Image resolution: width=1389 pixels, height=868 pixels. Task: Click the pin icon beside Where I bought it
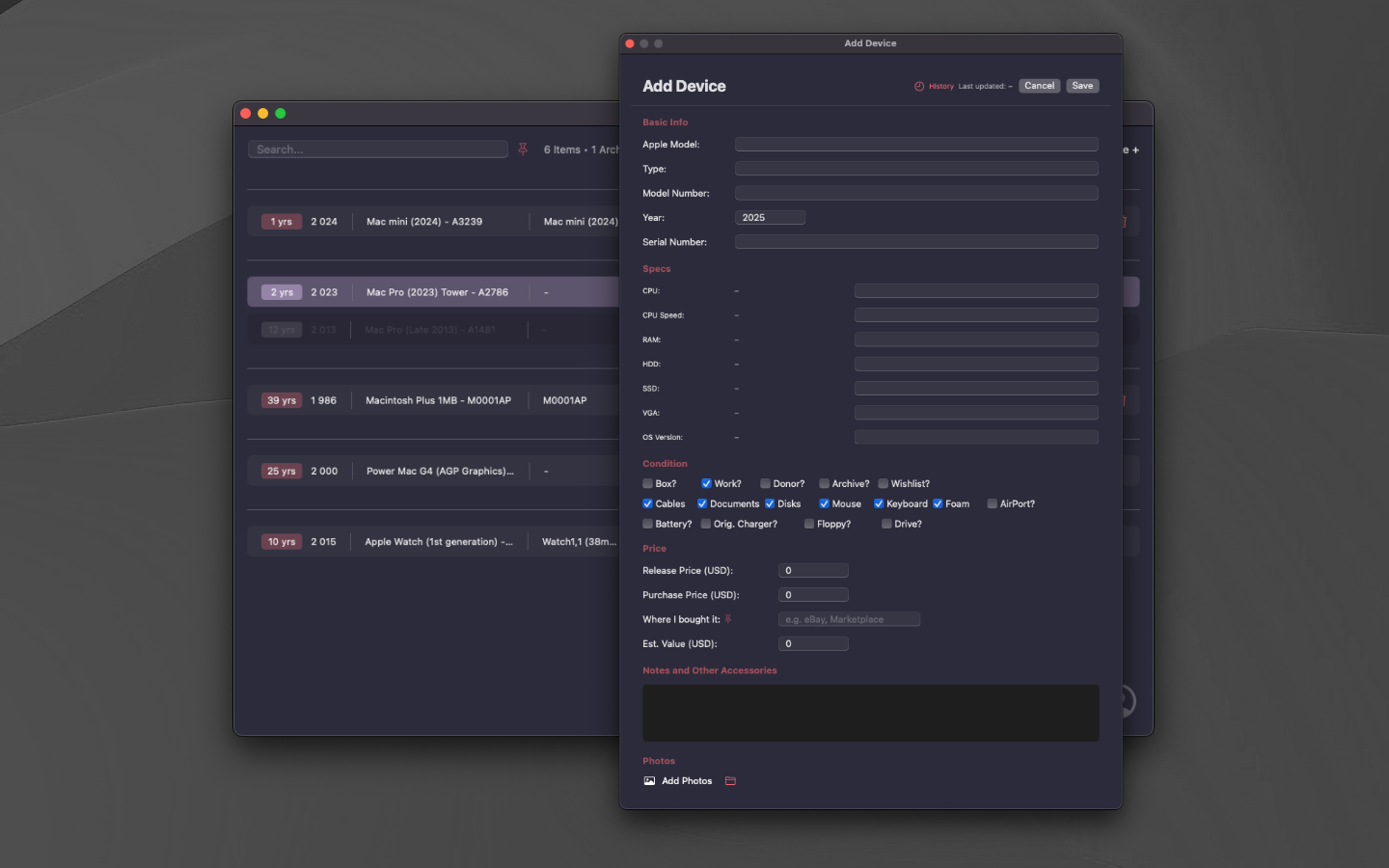728,619
